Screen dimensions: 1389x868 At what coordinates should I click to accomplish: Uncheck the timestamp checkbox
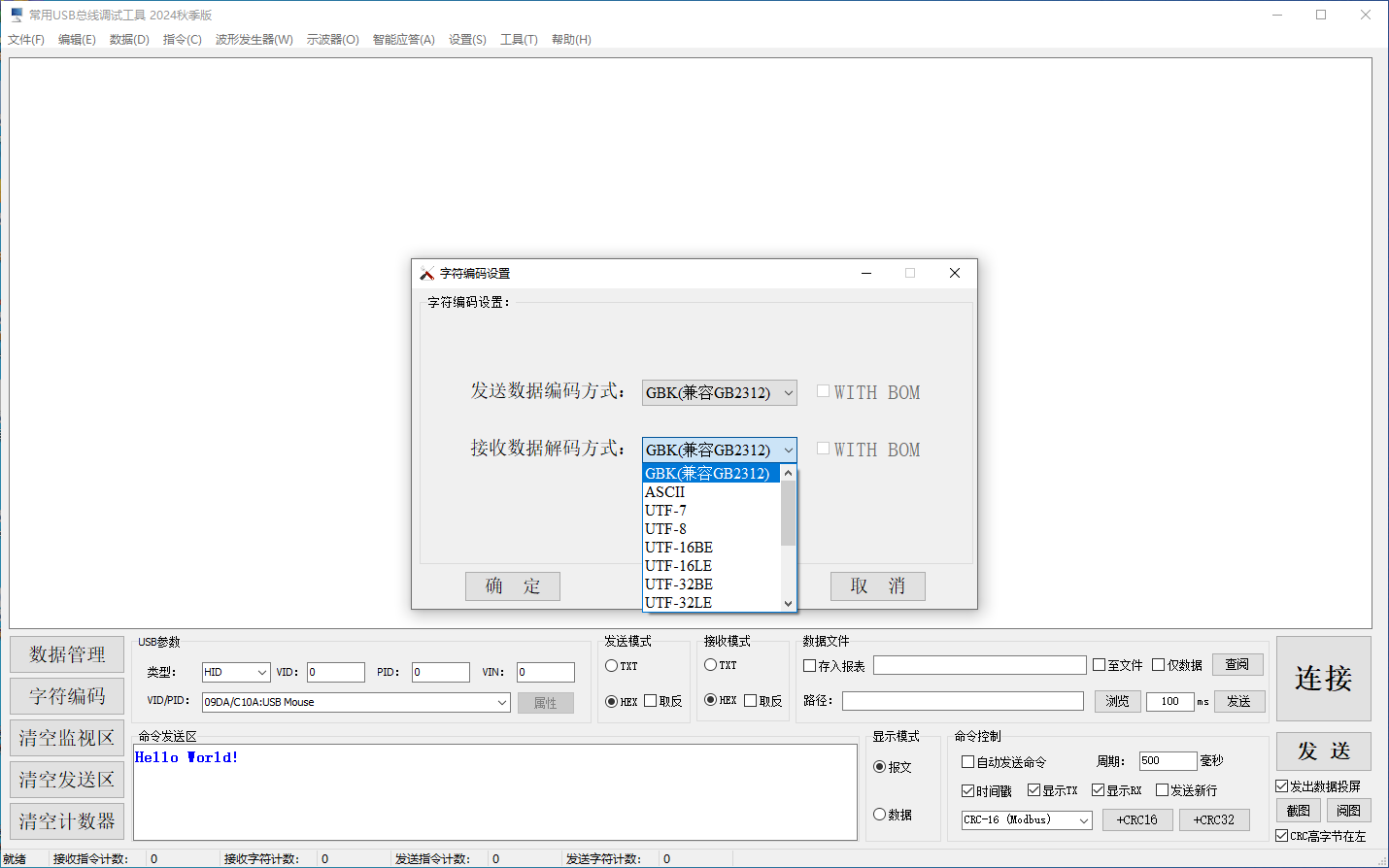pyautogui.click(x=967, y=790)
